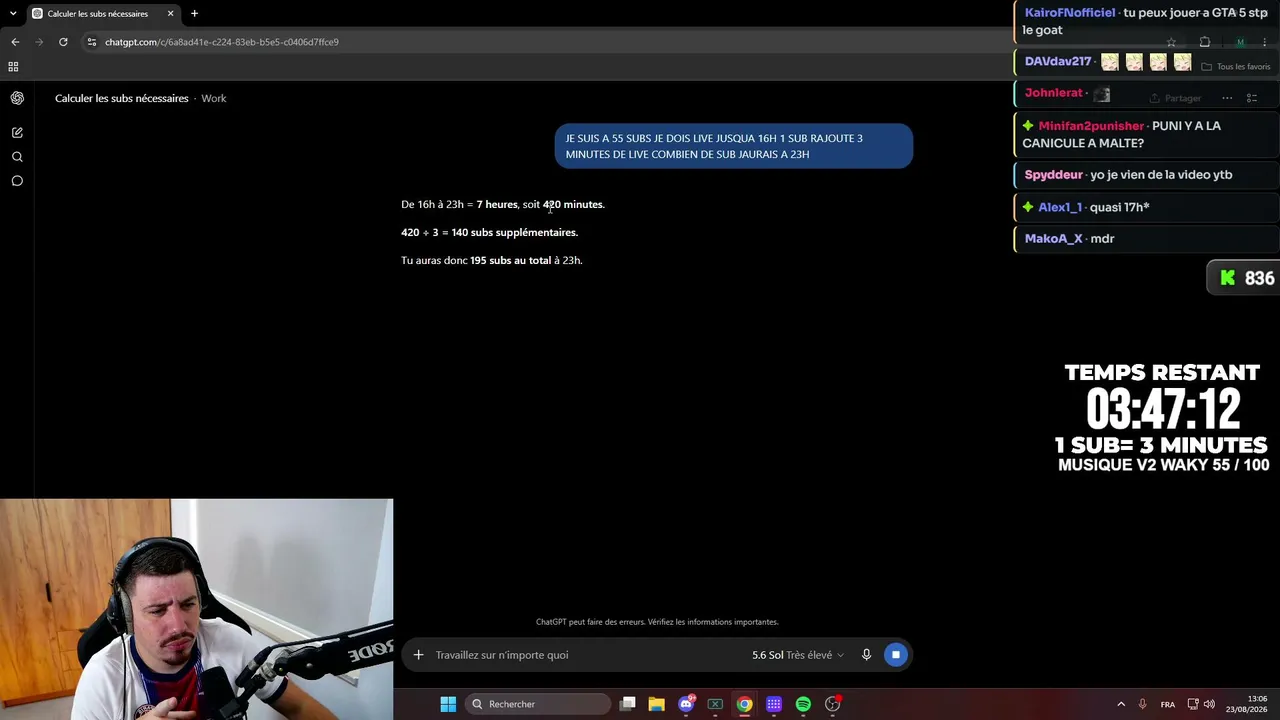Click the text '195 subs au total'
The height and width of the screenshot is (720, 1280).
(x=510, y=260)
